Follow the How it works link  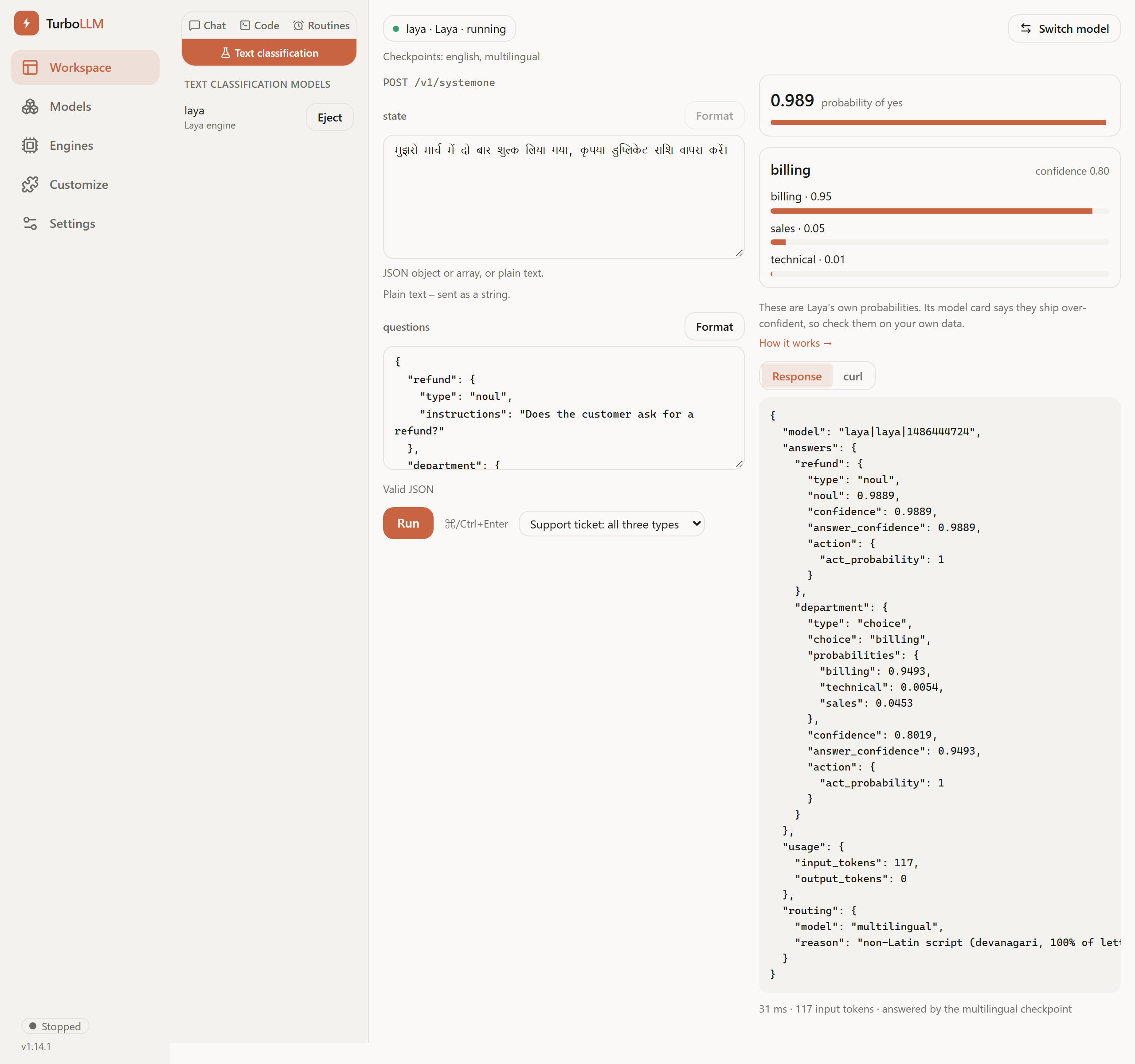795,343
